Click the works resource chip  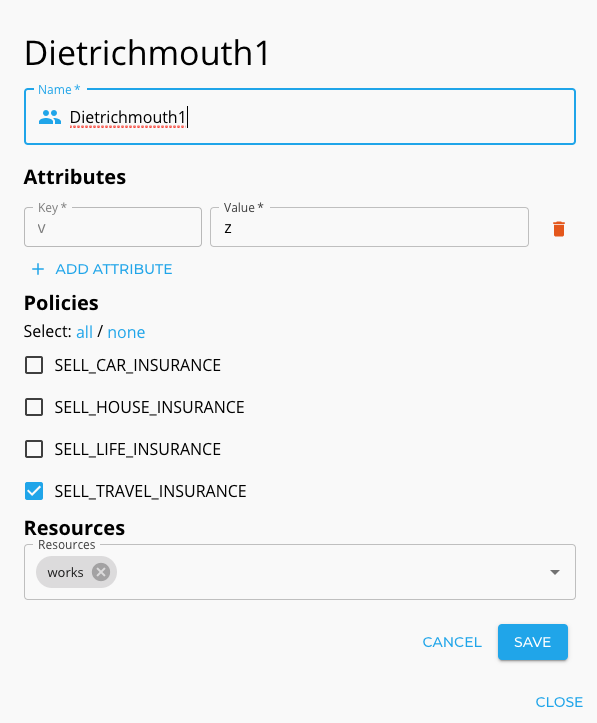point(65,572)
